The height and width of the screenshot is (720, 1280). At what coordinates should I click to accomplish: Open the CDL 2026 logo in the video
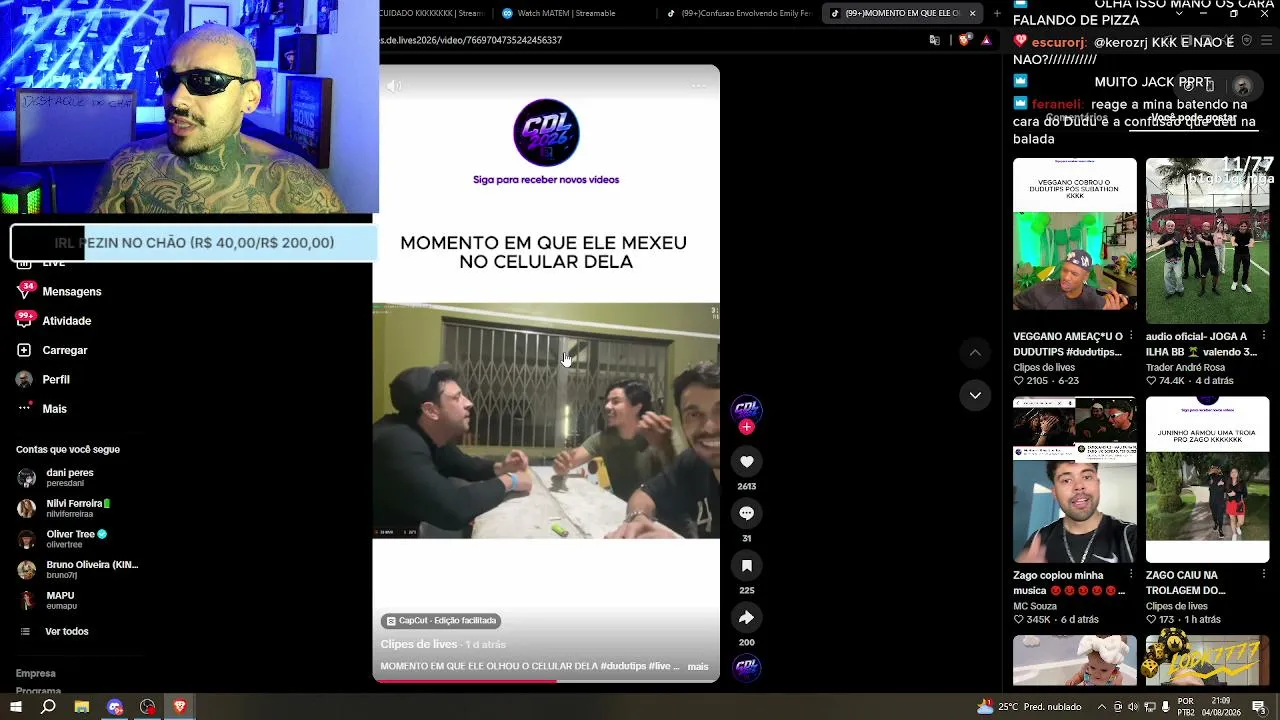click(546, 133)
